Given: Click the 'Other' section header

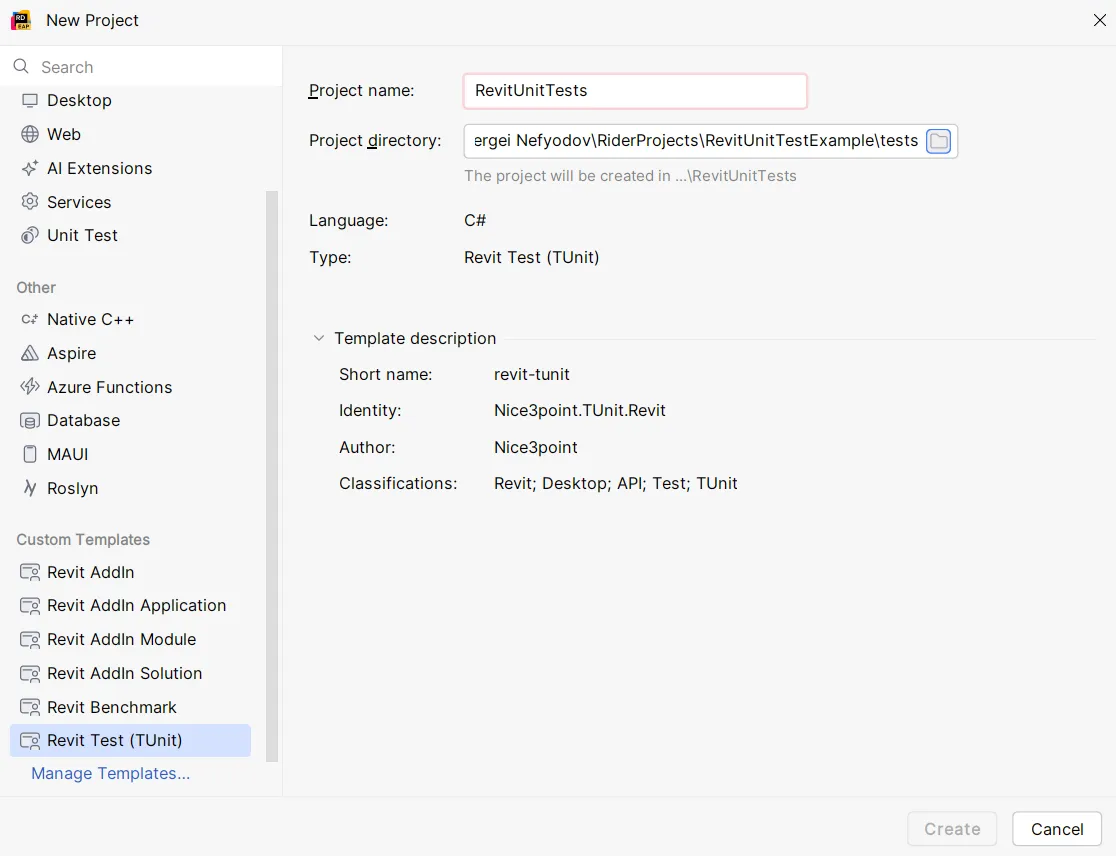Looking at the screenshot, I should click(36, 287).
